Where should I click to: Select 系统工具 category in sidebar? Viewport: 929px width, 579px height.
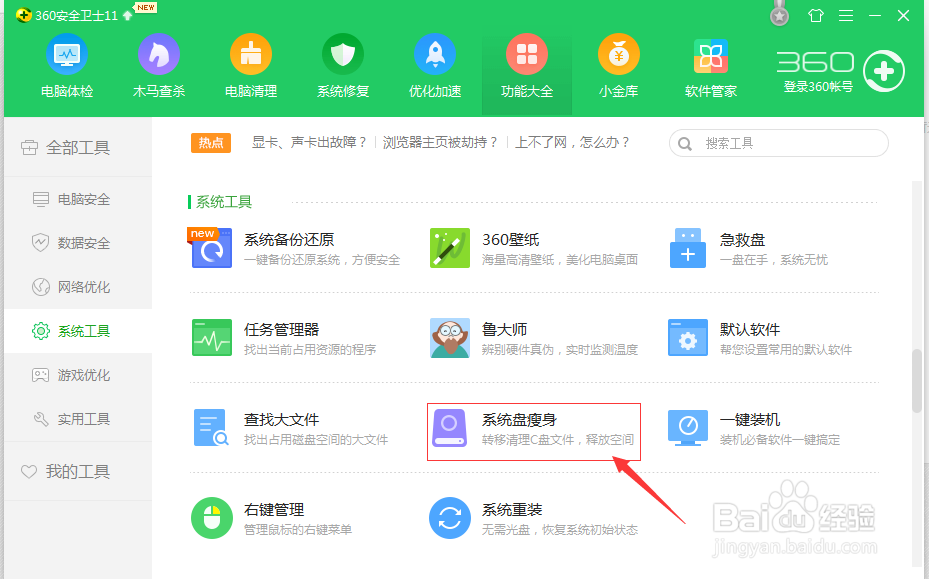[x=78, y=331]
